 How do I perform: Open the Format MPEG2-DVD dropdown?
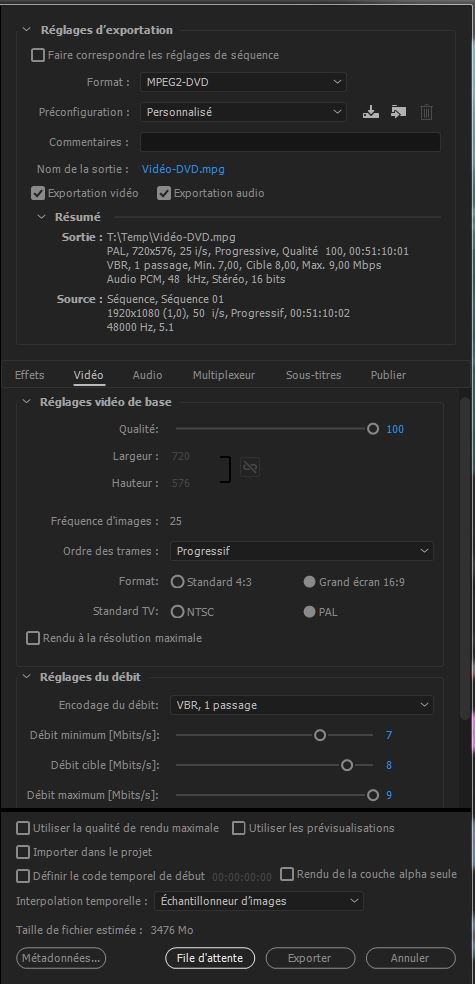243,82
